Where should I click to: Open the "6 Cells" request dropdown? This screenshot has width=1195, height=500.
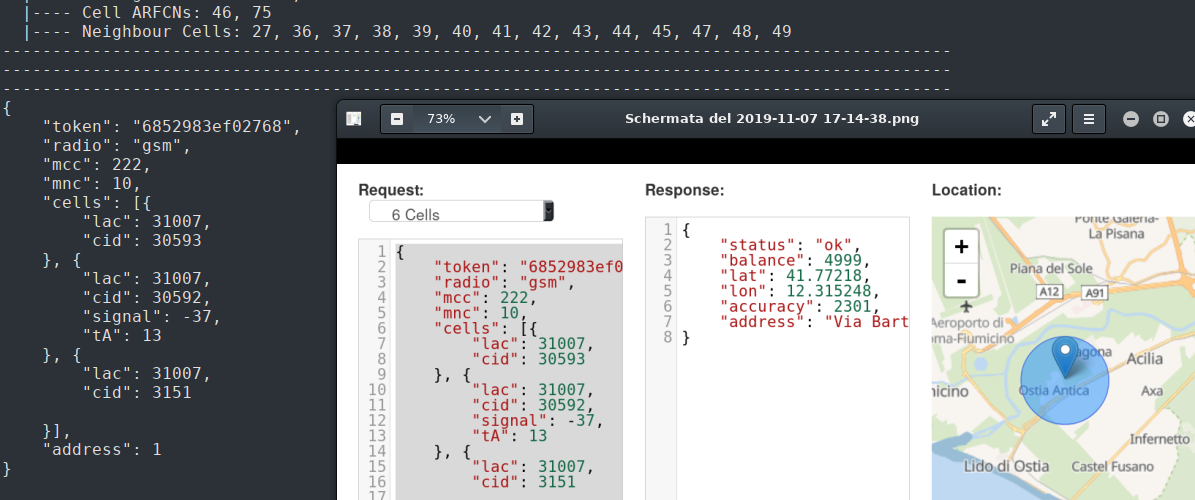click(461, 212)
